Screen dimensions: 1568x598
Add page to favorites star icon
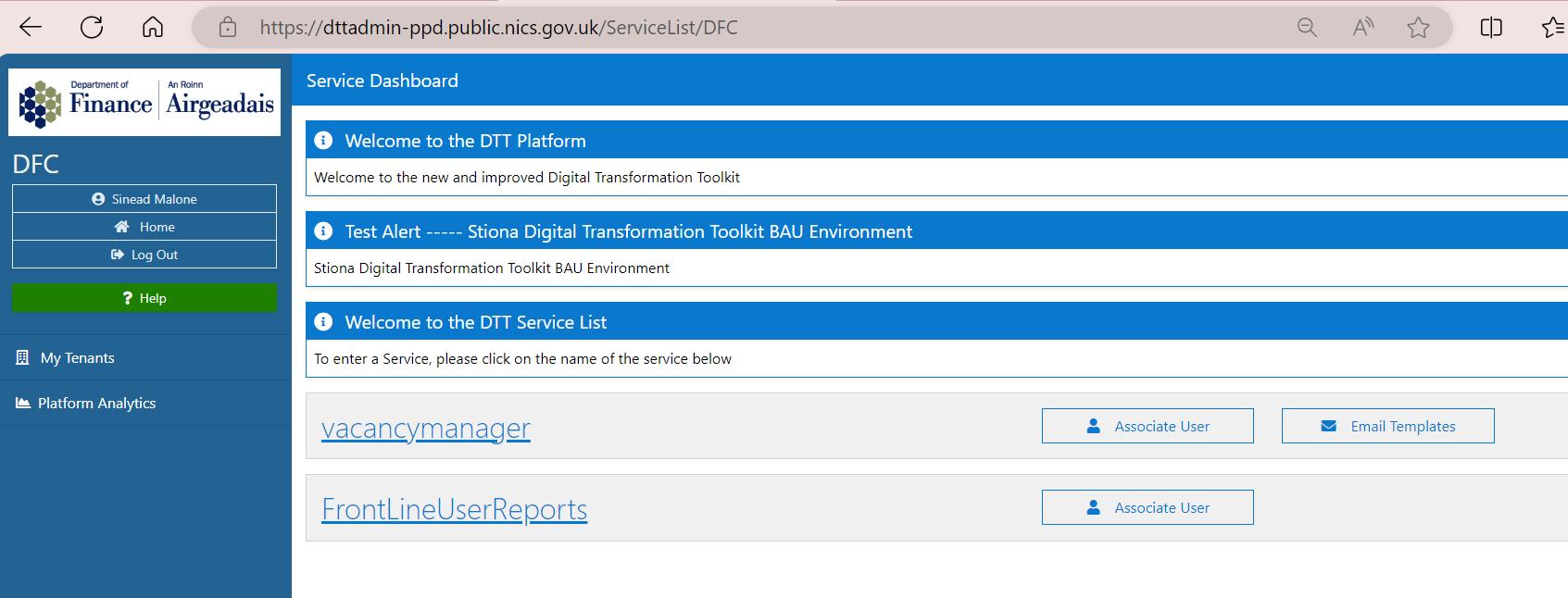coord(1418,27)
